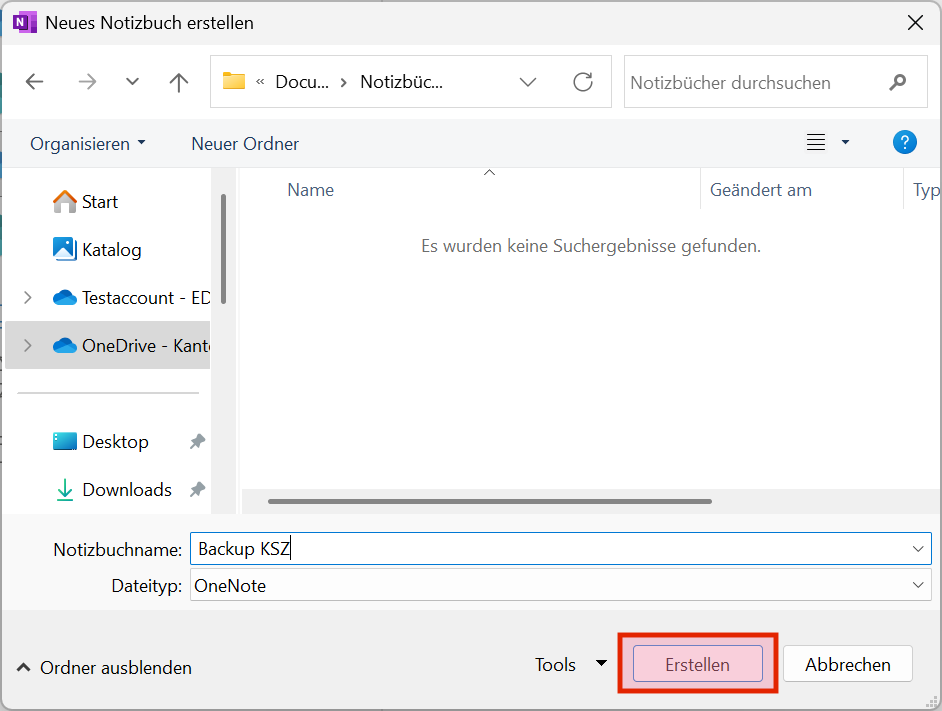Click the folder icon in address bar
Screen dimensions: 942x711
click(234, 81)
